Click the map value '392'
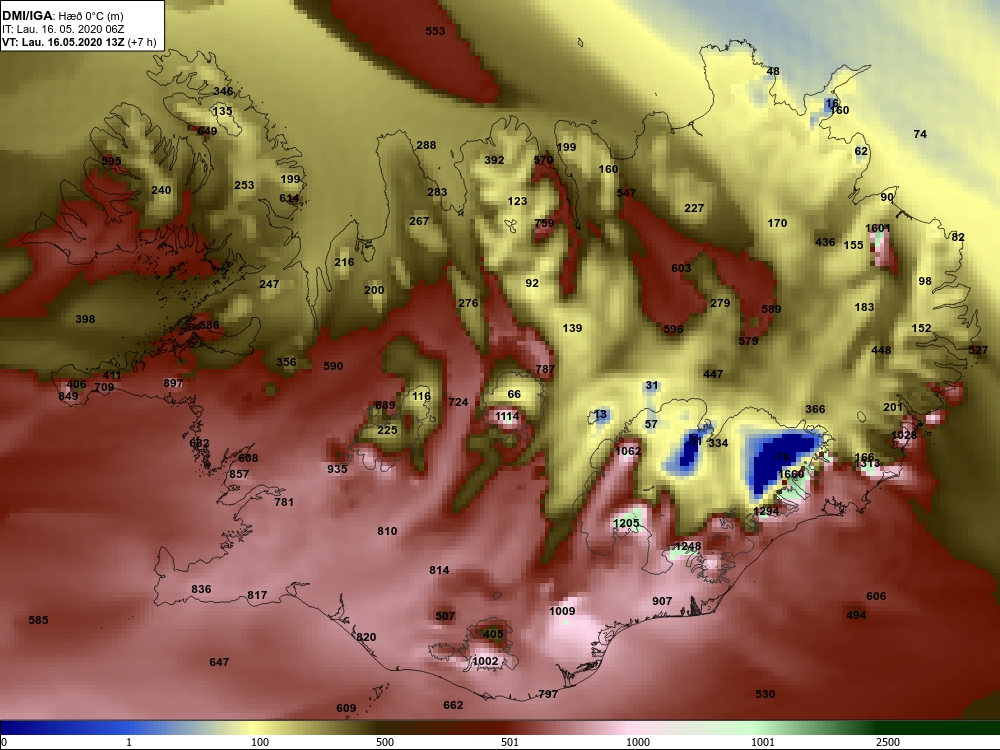The height and width of the screenshot is (750, 1000). (x=494, y=160)
